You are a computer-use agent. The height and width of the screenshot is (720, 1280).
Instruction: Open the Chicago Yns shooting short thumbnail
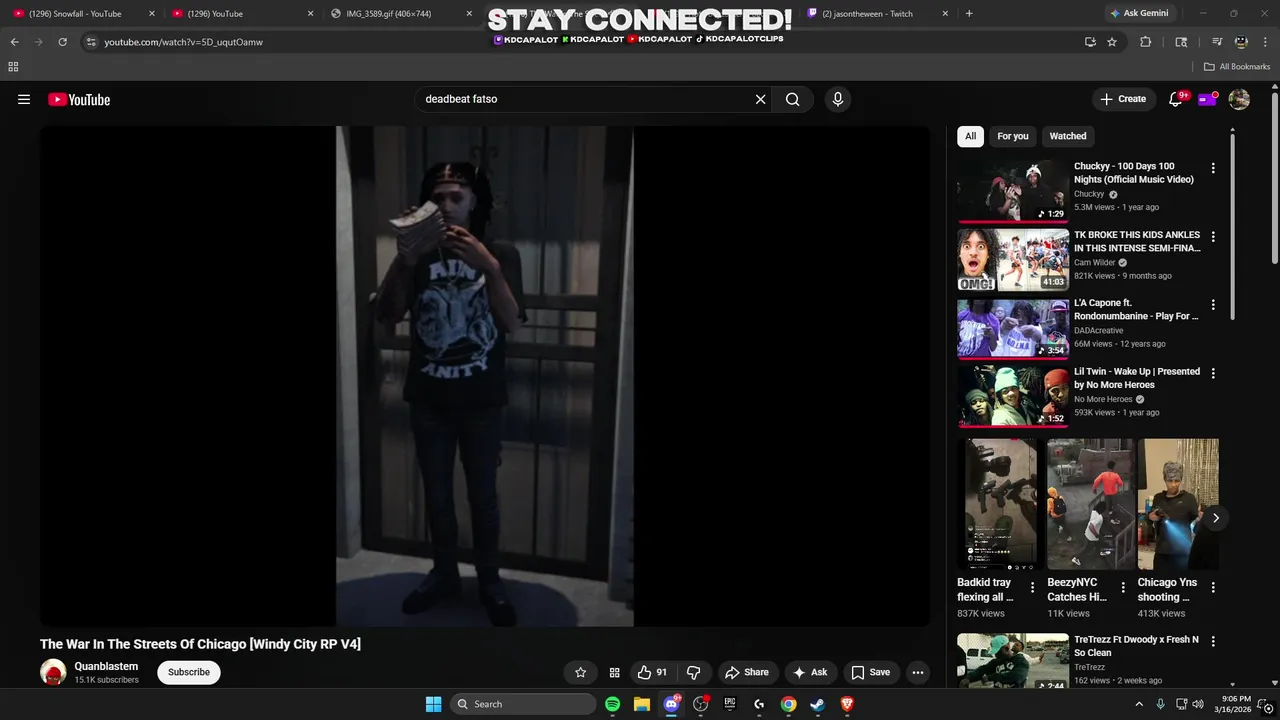[x=1178, y=504]
